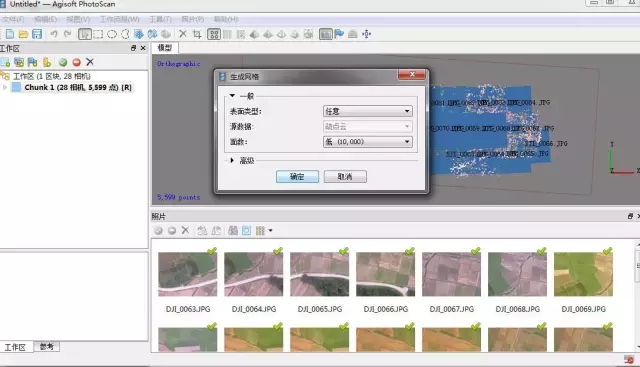Switch to the Model tab in viewport

click(165, 48)
